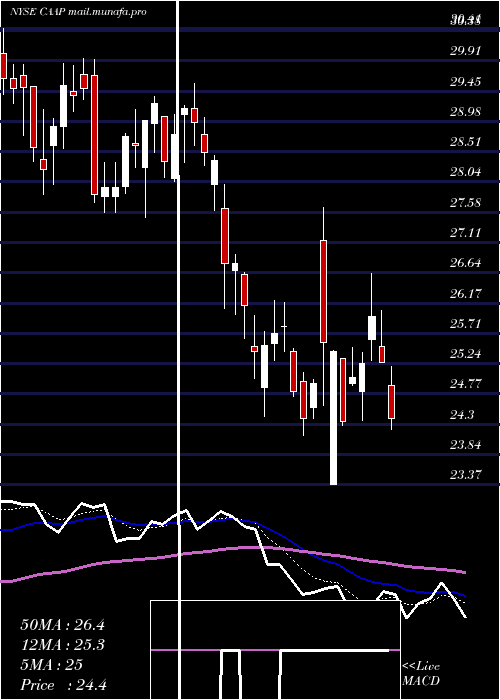Viewport: 500px width, 700px height.
Task: Select the Price : 24.4 readout
Action: (x=63, y=685)
